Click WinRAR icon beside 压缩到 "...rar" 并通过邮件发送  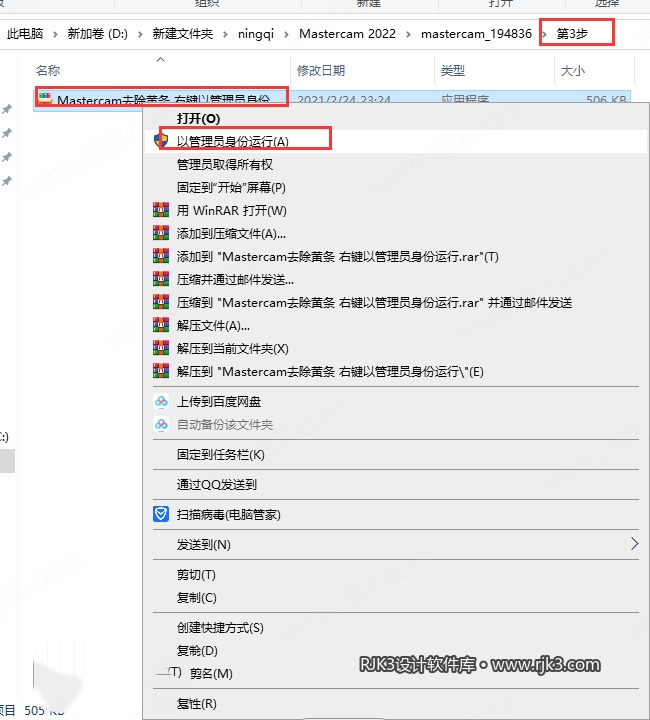pos(161,302)
